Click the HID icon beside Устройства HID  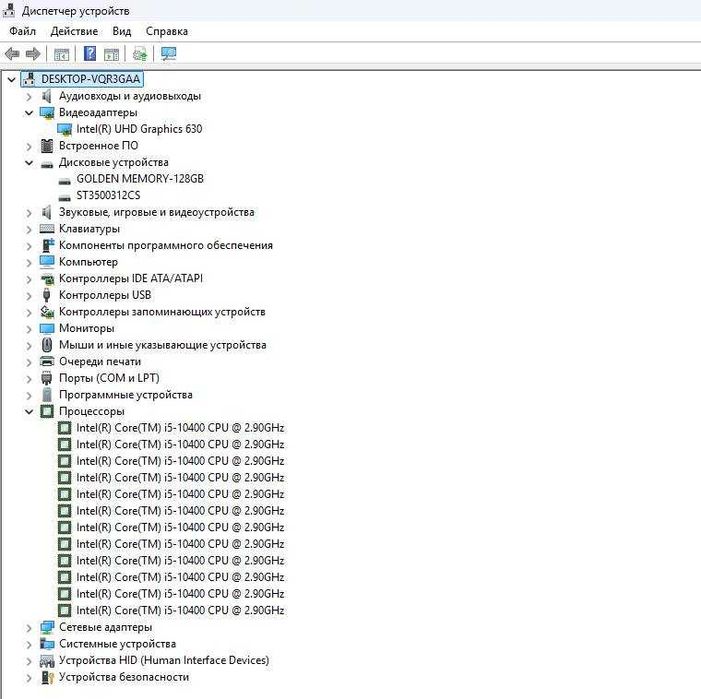(47, 661)
